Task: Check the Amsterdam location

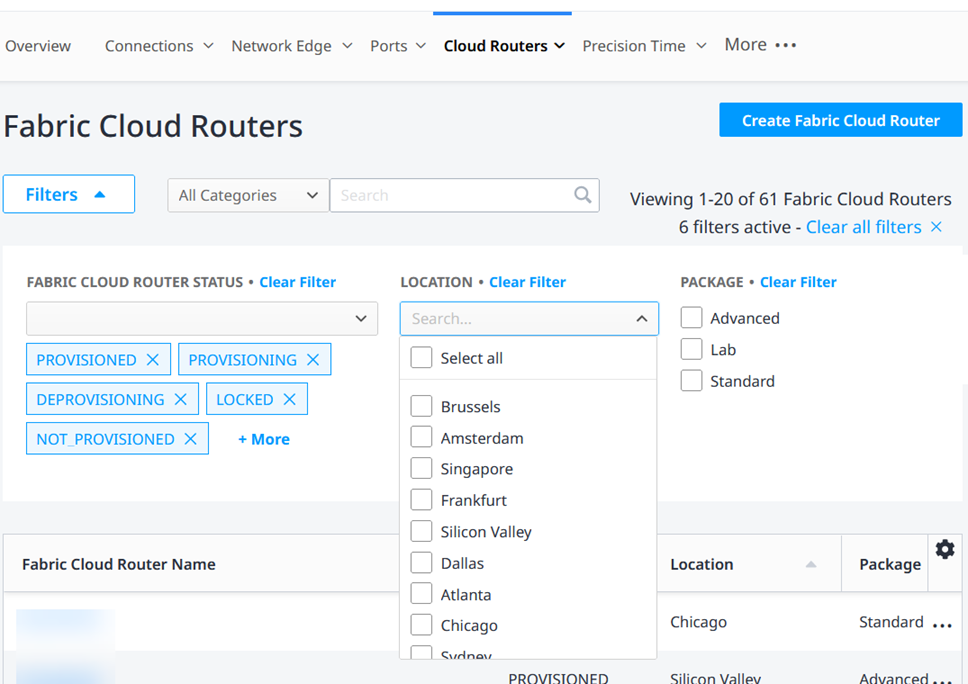Action: coord(421,437)
